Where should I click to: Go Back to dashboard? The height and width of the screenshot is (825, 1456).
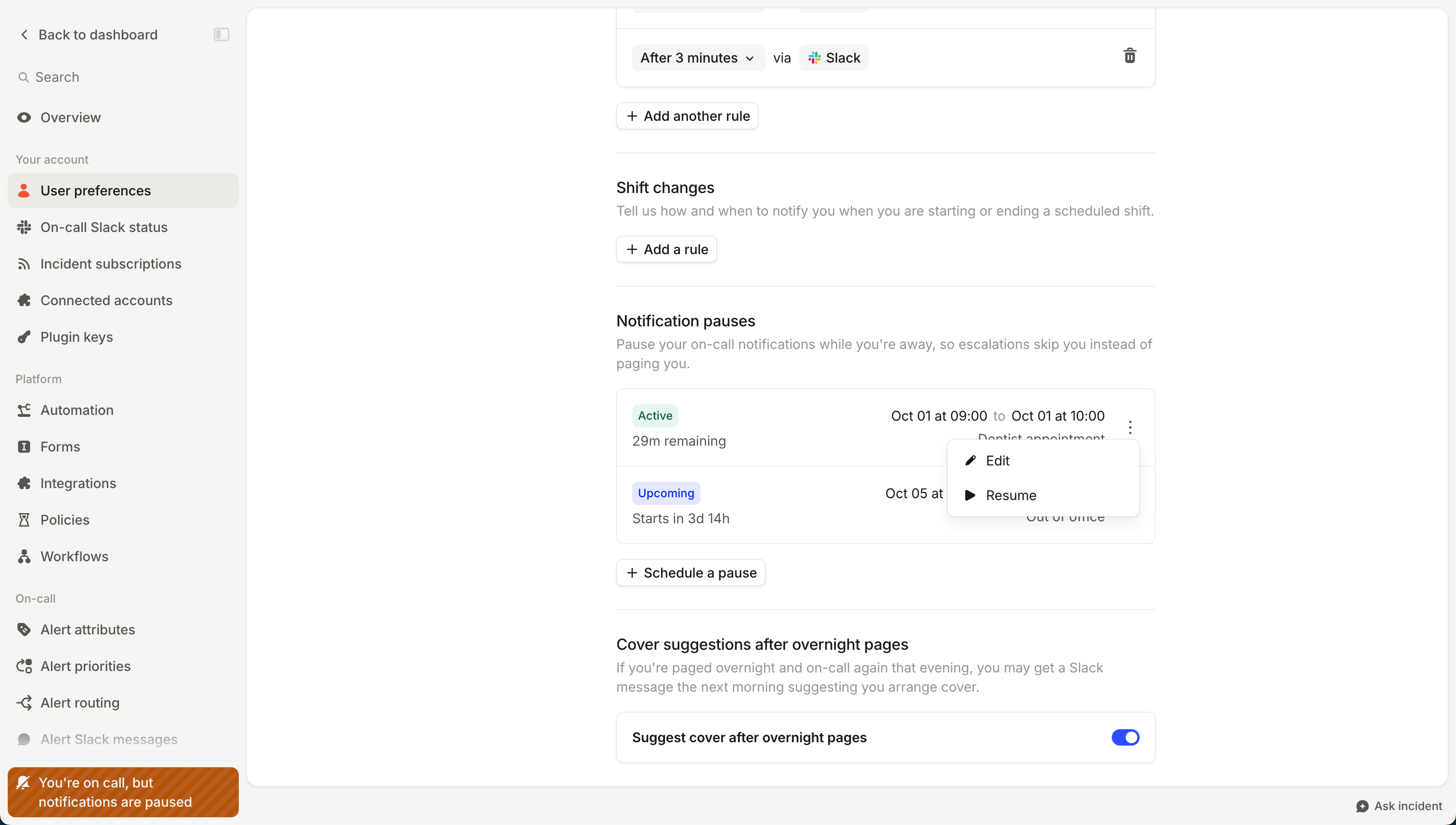pyautogui.click(x=88, y=35)
